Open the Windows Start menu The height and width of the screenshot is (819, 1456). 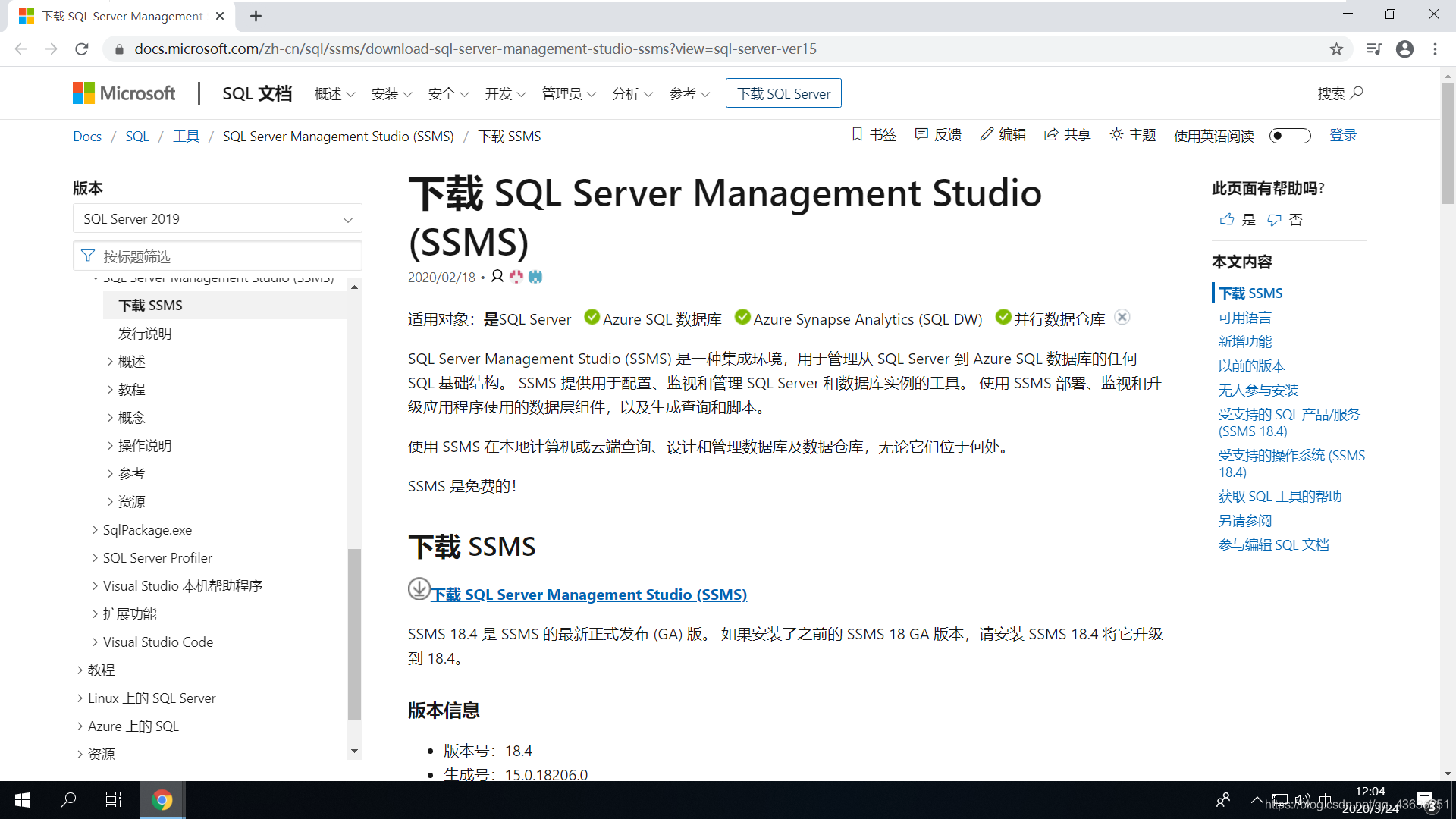[x=23, y=800]
